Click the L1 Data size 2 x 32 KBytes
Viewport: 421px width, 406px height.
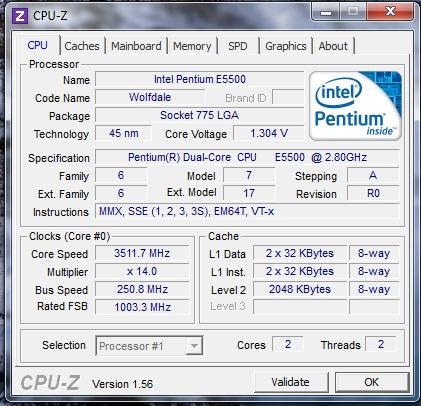pyautogui.click(x=300, y=253)
